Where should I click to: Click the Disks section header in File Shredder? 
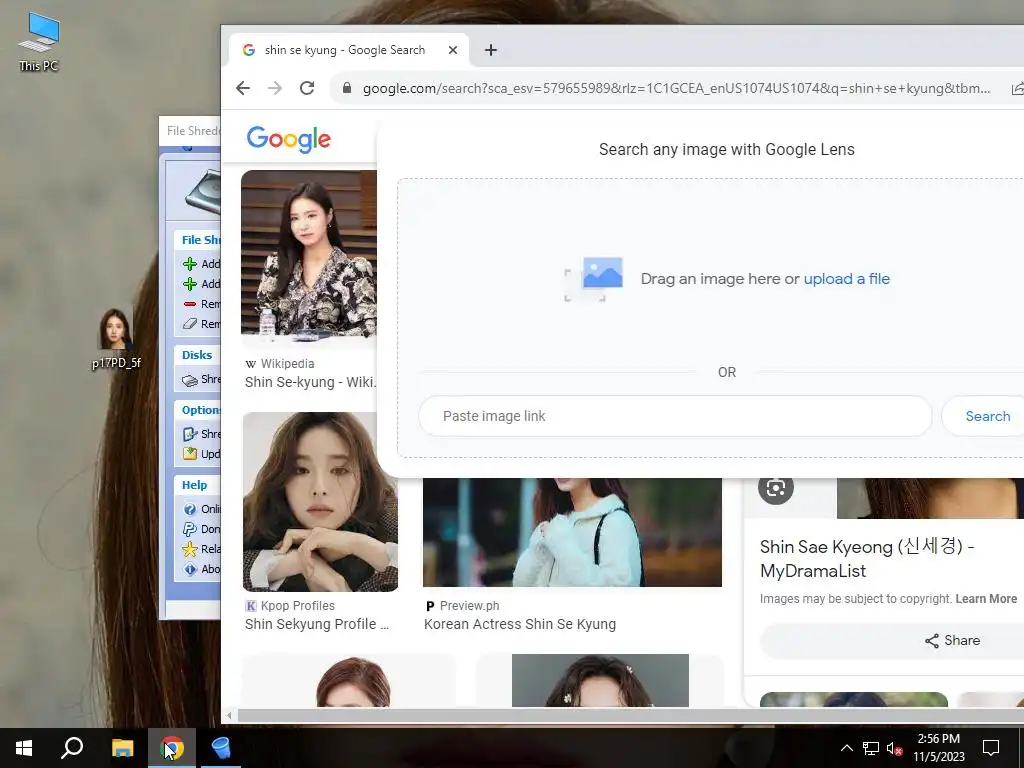(197, 355)
